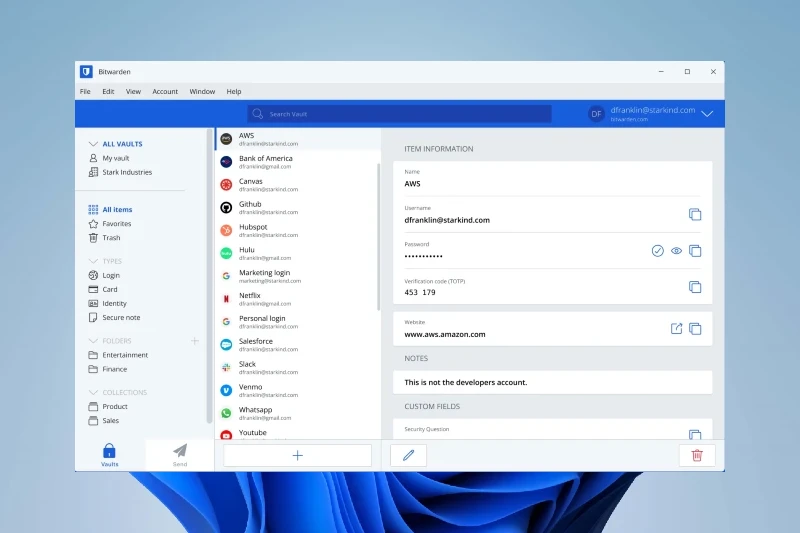Select the Github entry

coord(296,208)
